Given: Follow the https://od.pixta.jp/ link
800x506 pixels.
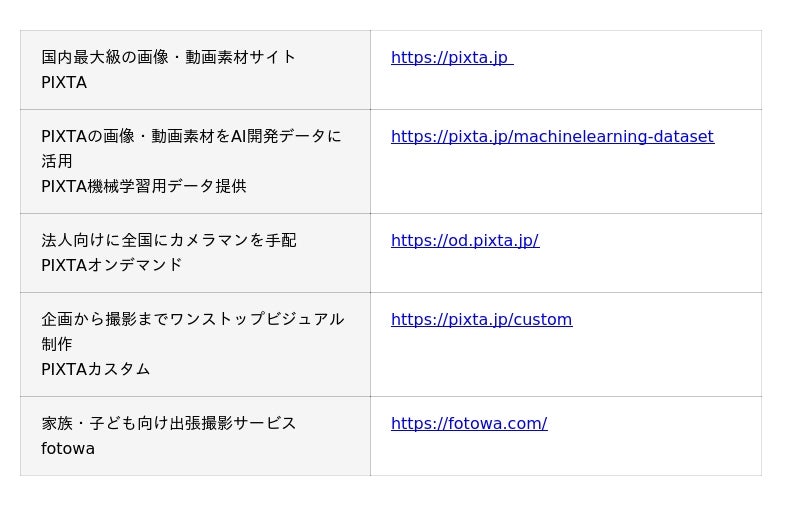Looking at the screenshot, I should pos(464,241).
